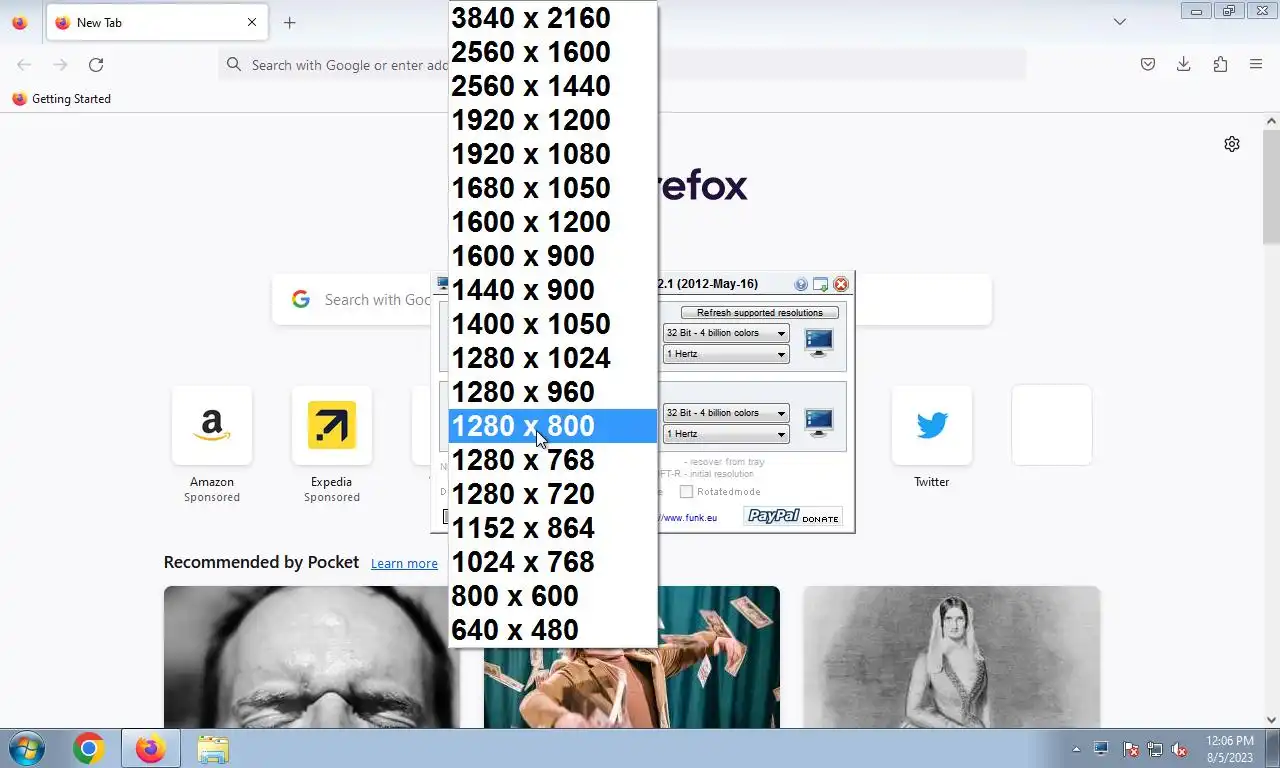This screenshot has width=1280, height=768.
Task: Select the 3840 x 2160 resolution
Action: pyautogui.click(x=553, y=18)
